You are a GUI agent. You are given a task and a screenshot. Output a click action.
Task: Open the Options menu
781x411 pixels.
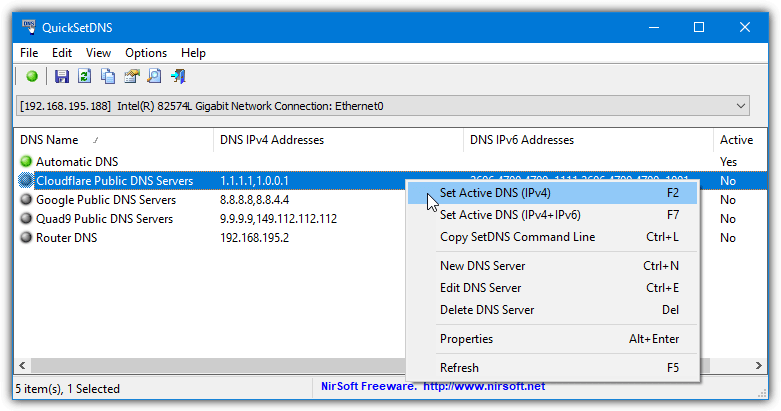[146, 53]
